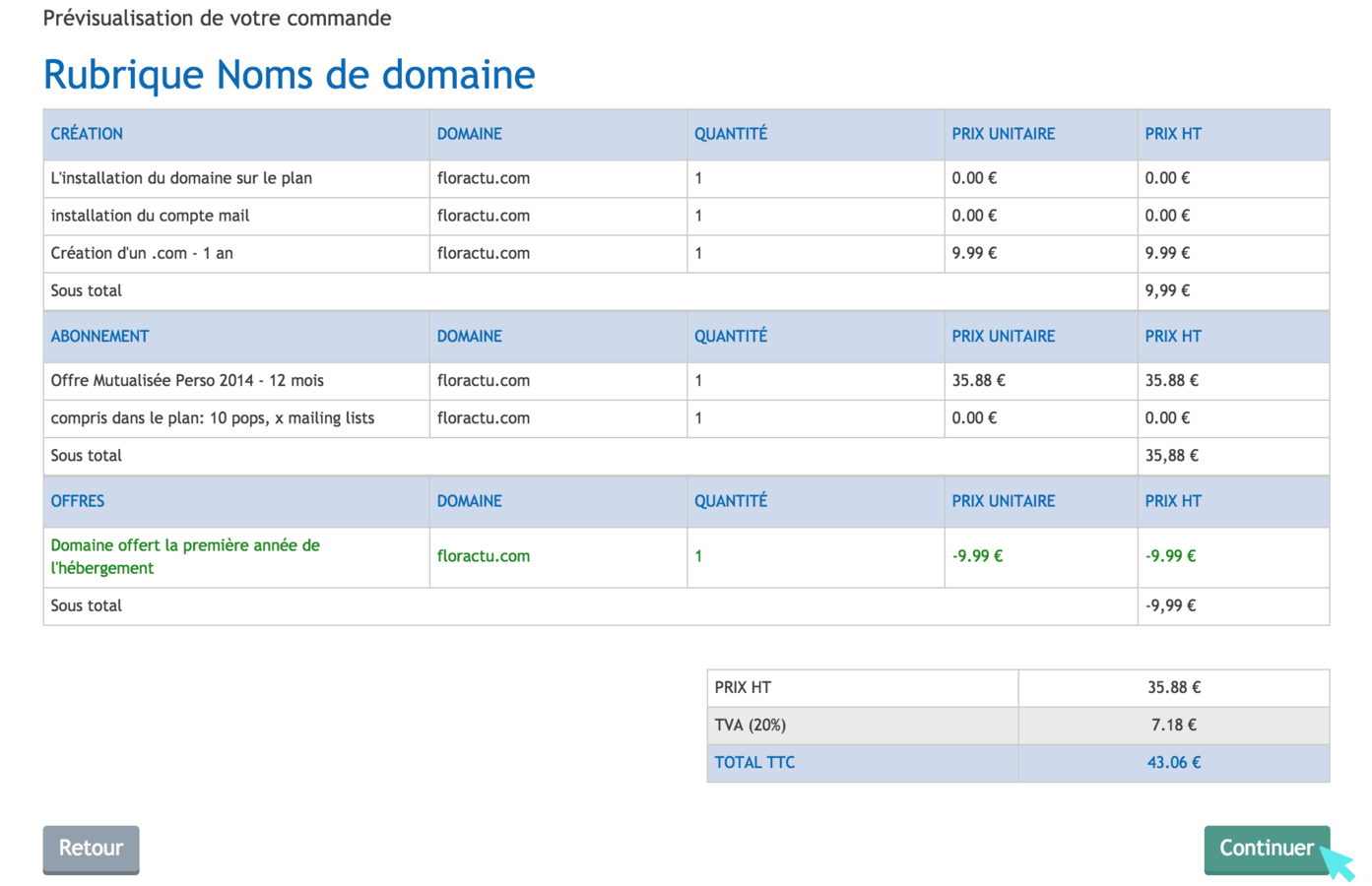
Task: Click the Création subtotal value 9,99 €
Action: tap(1167, 291)
